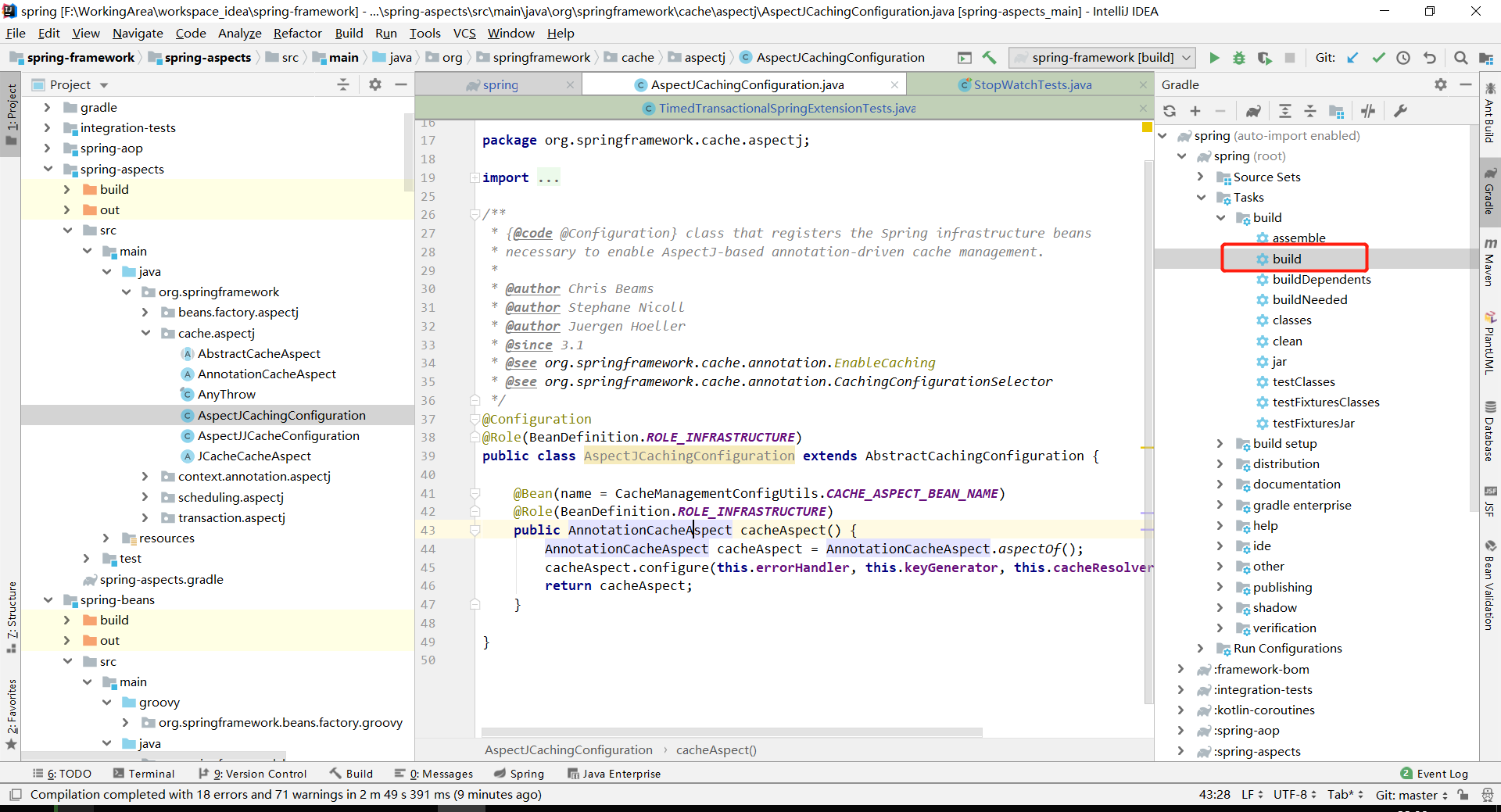Expand beans.factory.aspectj package
This screenshot has height=812, width=1501.
coord(145,312)
